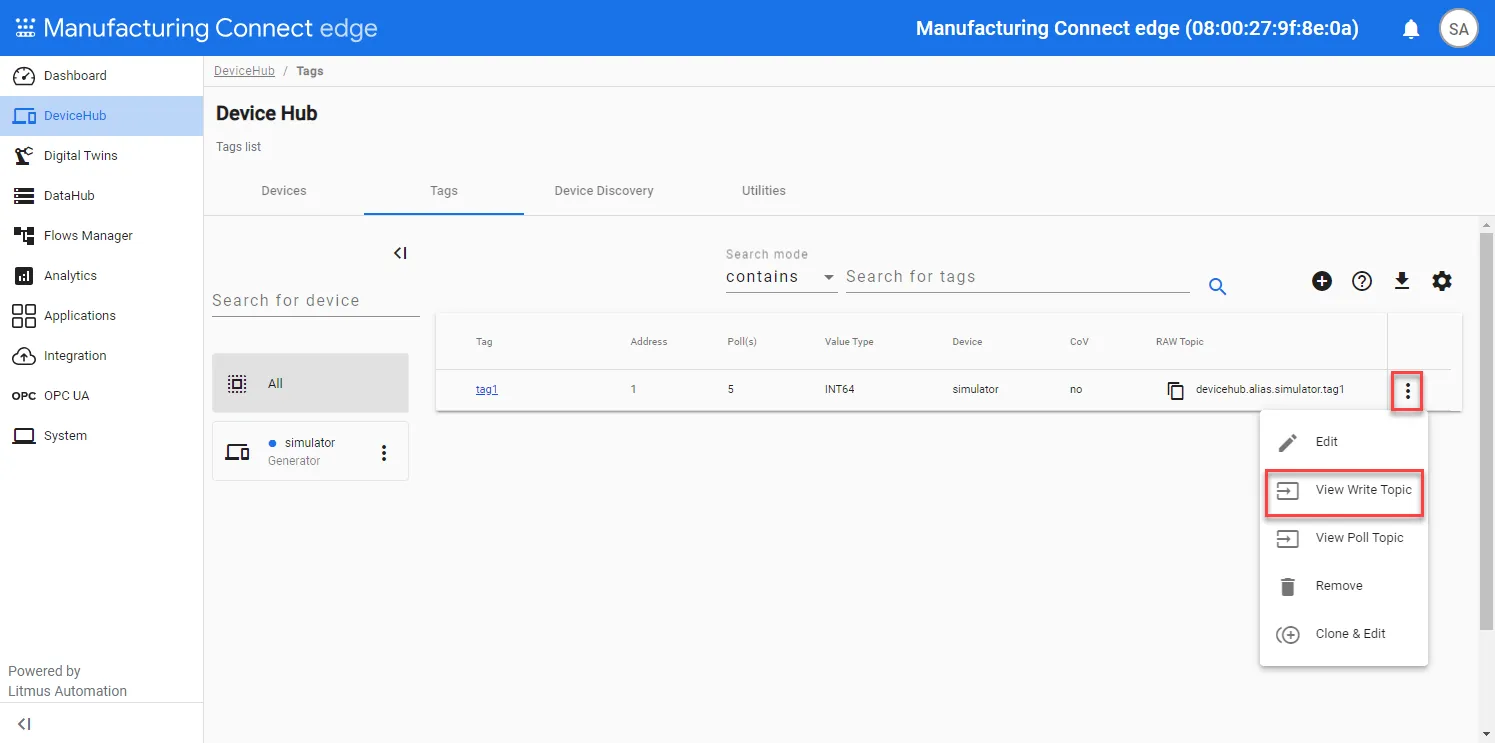The image size is (1495, 743).
Task: Switch to the Device Discovery tab
Action: point(604,191)
